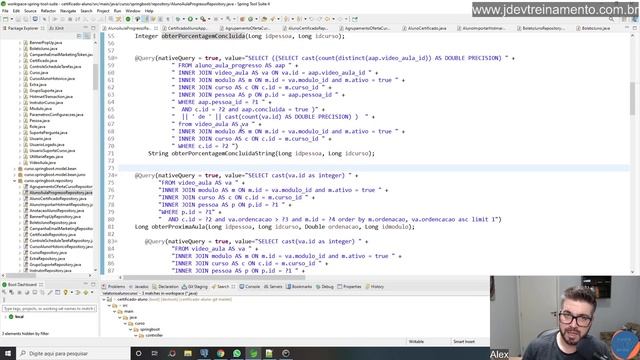Open the Git Staging tab
640x360 pixels.
pos(195,287)
